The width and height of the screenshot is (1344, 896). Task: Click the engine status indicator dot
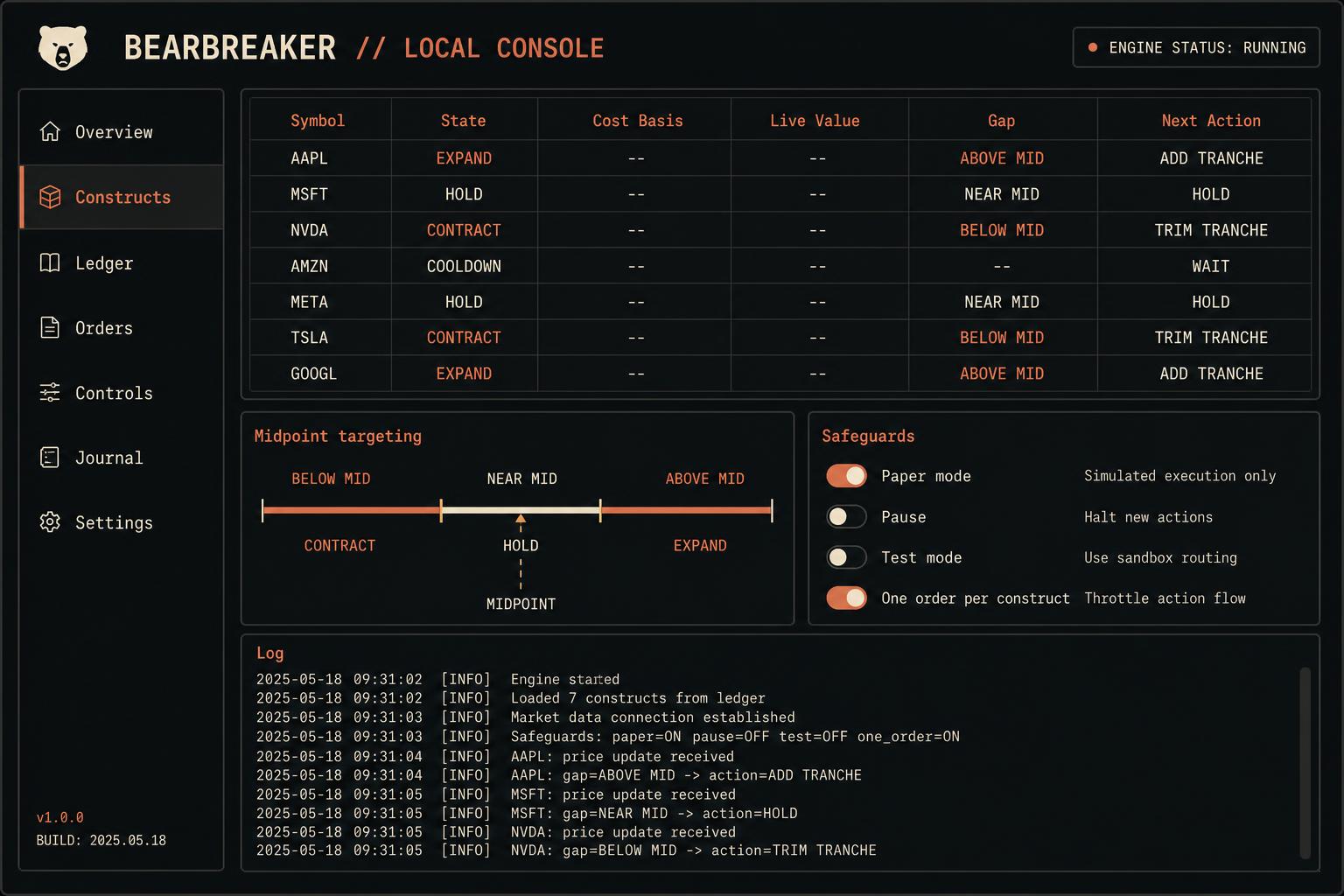pyautogui.click(x=1093, y=47)
